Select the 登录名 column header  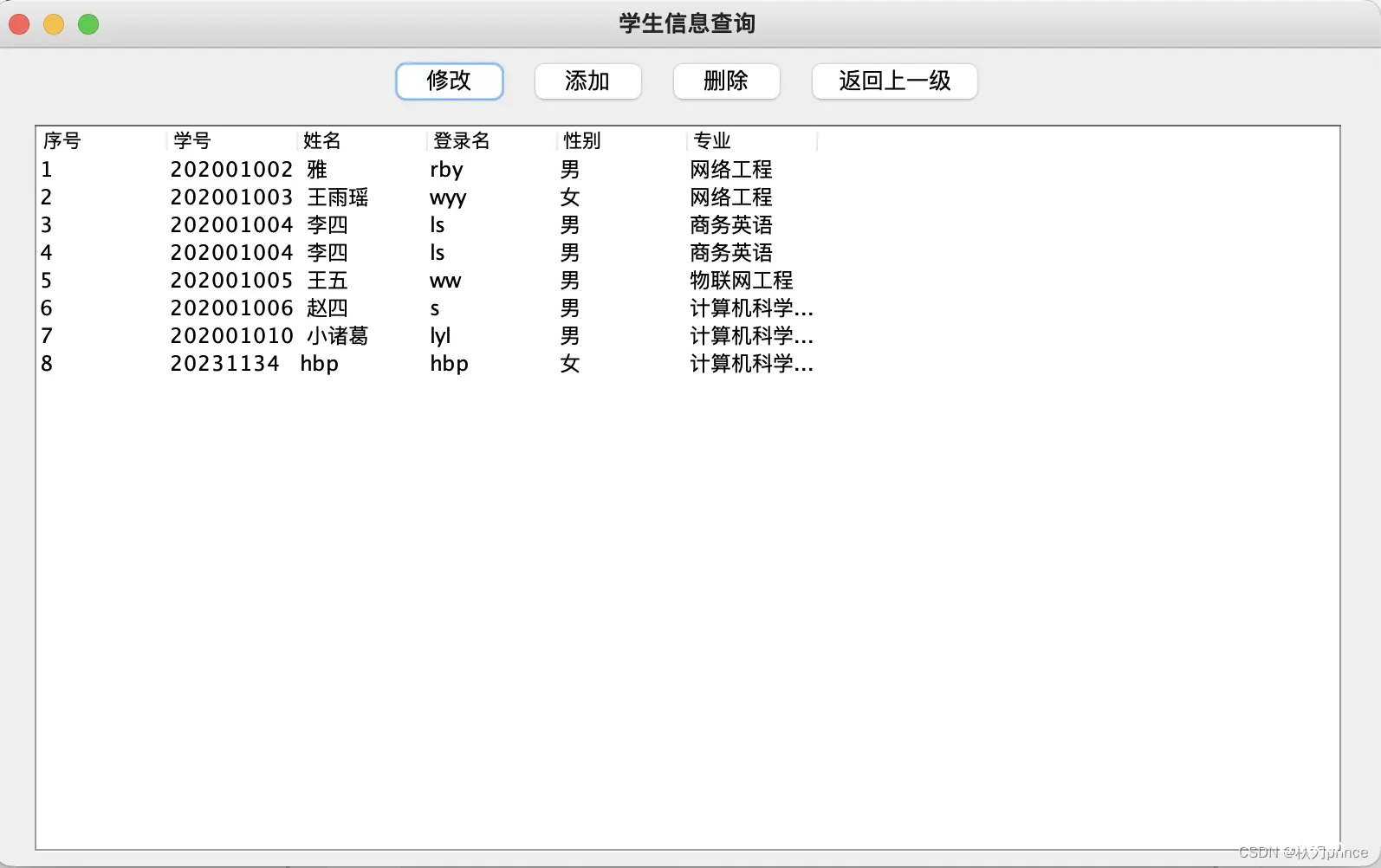(491, 140)
